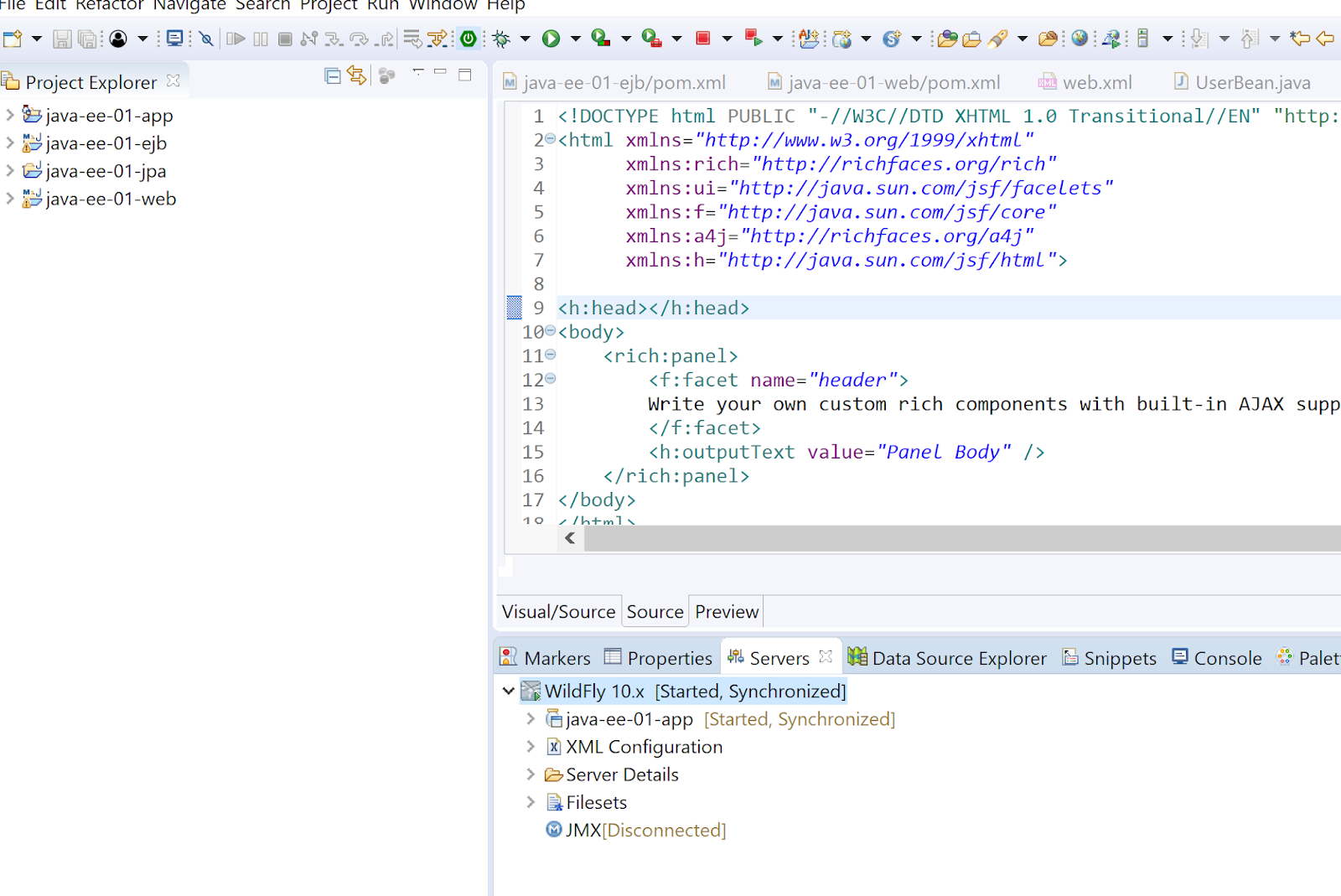Open the Run menu
The image size is (1341, 896).
(x=383, y=5)
